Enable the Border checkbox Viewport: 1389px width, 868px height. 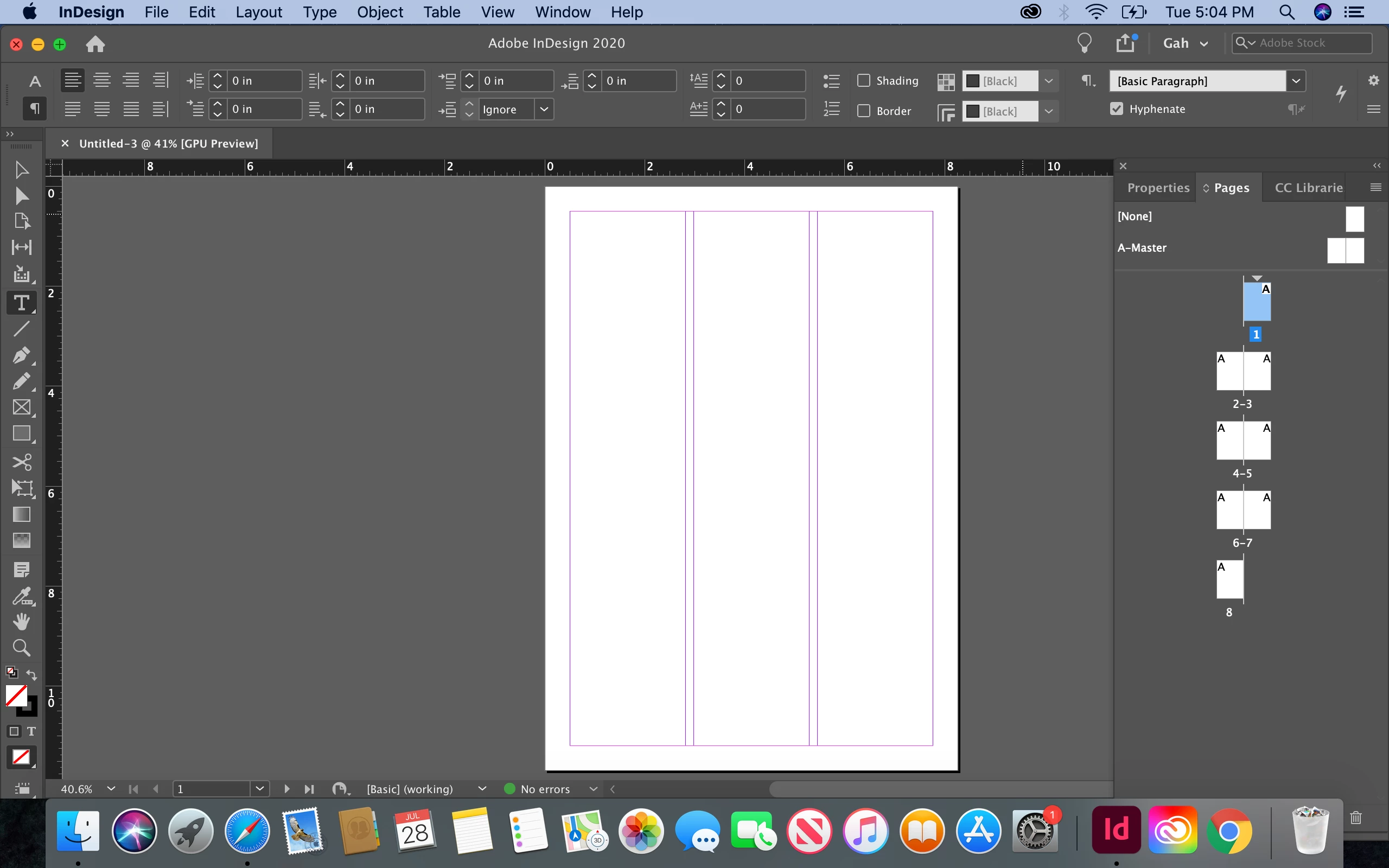(x=864, y=110)
